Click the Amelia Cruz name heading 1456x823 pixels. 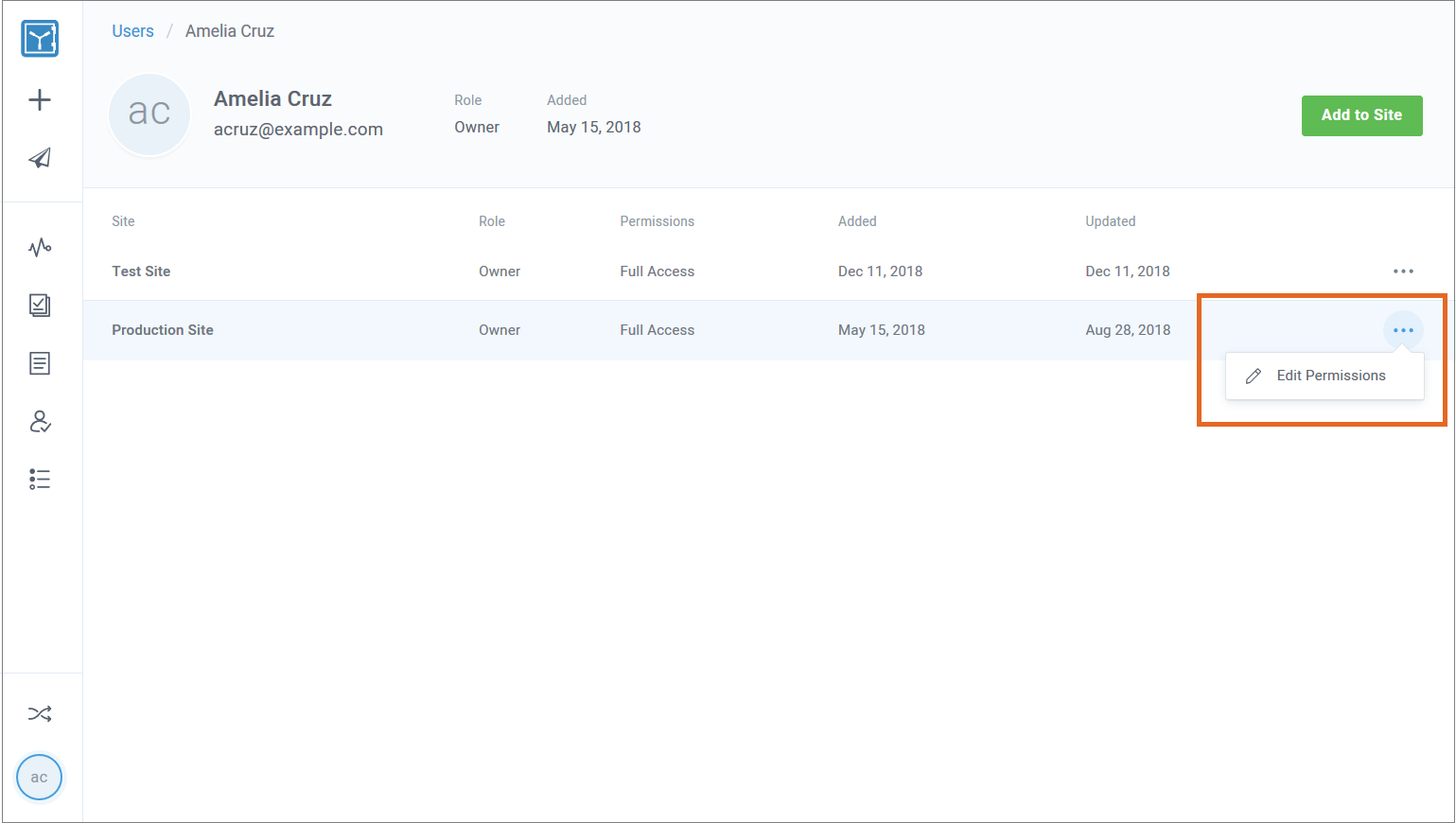pos(272,98)
